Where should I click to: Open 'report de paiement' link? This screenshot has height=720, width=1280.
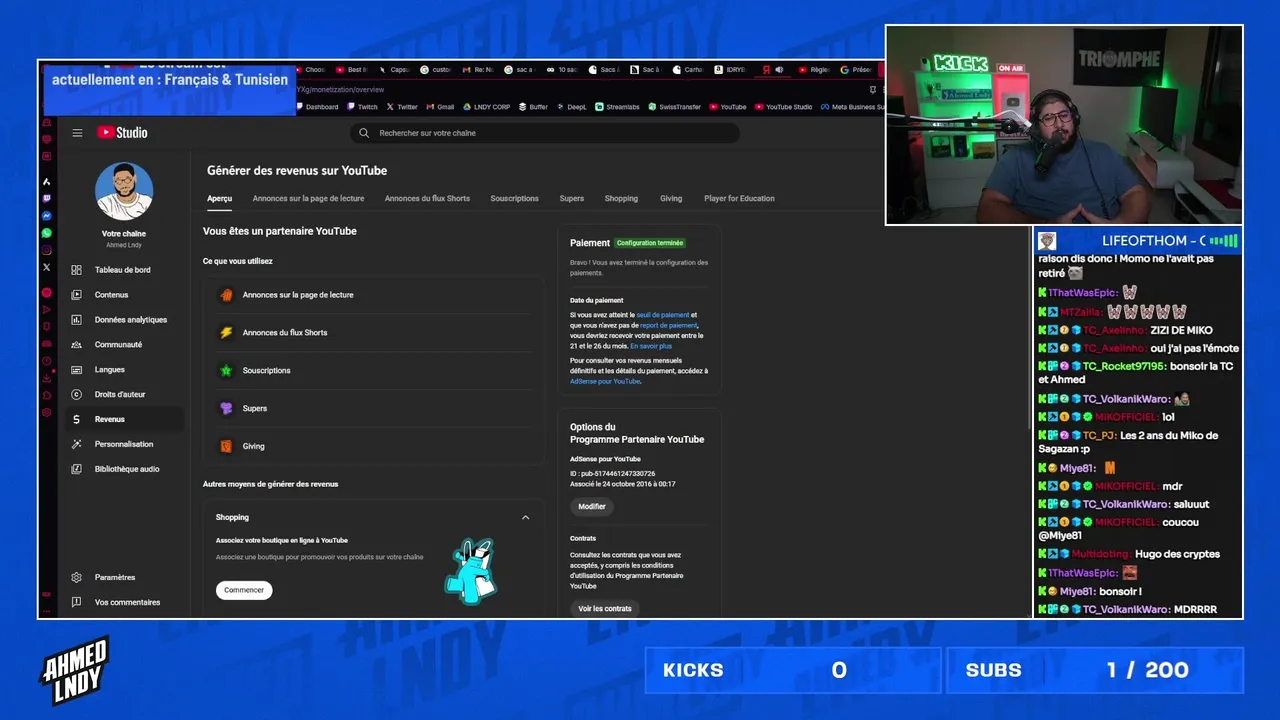coord(668,325)
